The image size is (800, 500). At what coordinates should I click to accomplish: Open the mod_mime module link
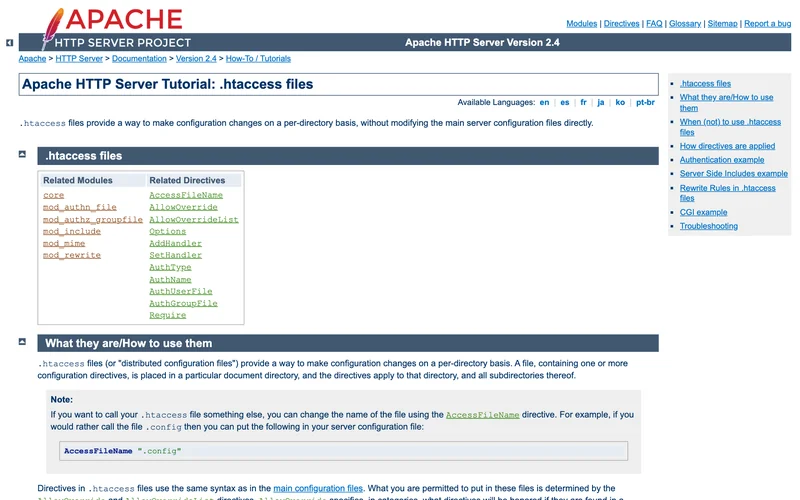pos(64,243)
